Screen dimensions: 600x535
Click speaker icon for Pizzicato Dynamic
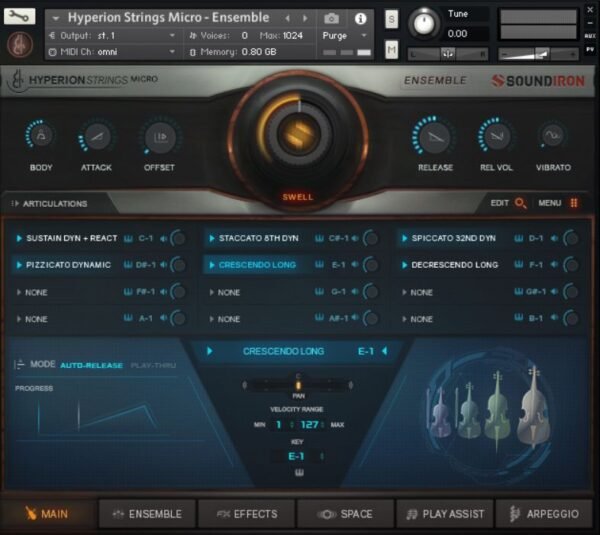click(163, 265)
